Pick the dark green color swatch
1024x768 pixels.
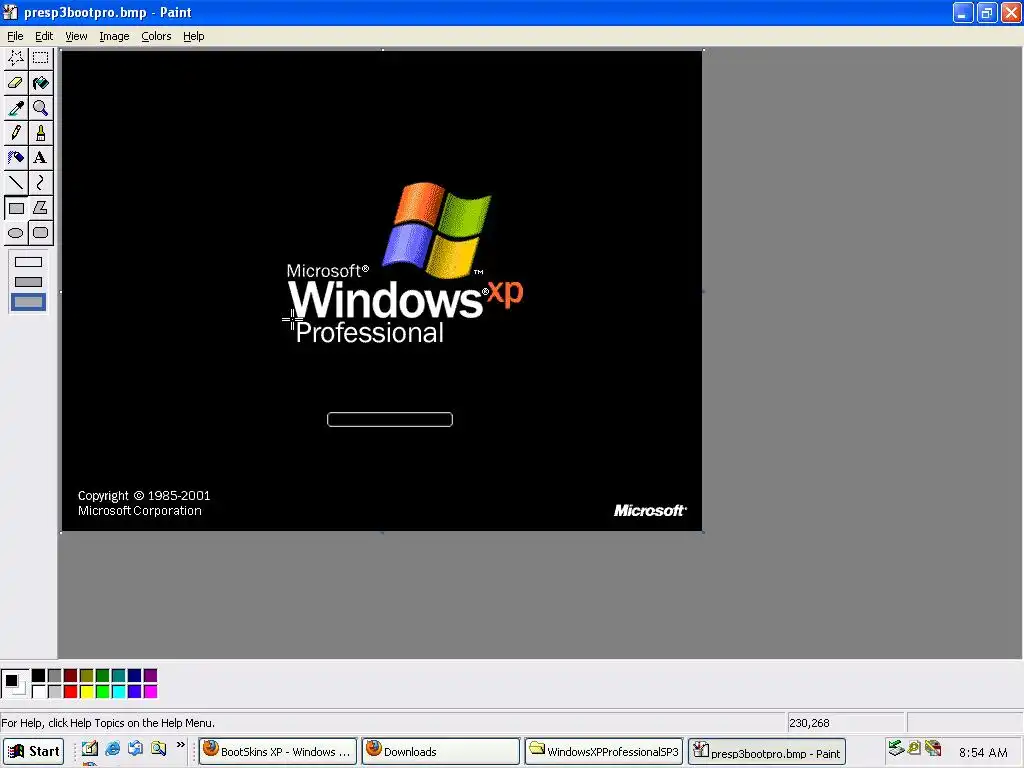point(103,675)
